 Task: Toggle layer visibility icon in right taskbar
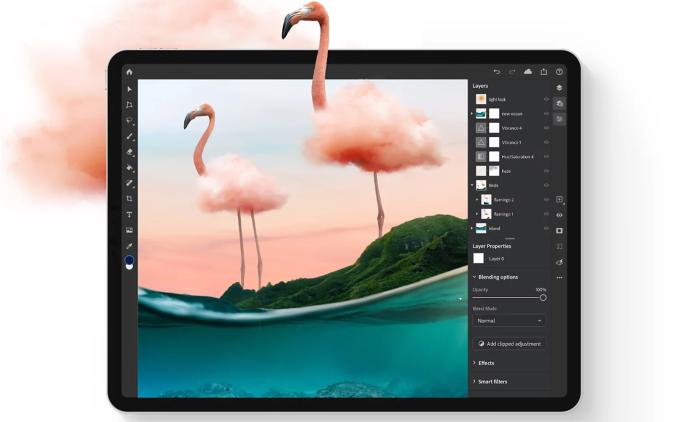[559, 215]
